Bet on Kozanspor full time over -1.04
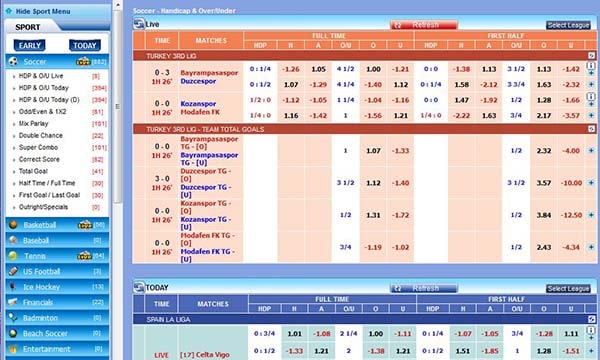This screenshot has height=360, width=600. tap(373, 100)
